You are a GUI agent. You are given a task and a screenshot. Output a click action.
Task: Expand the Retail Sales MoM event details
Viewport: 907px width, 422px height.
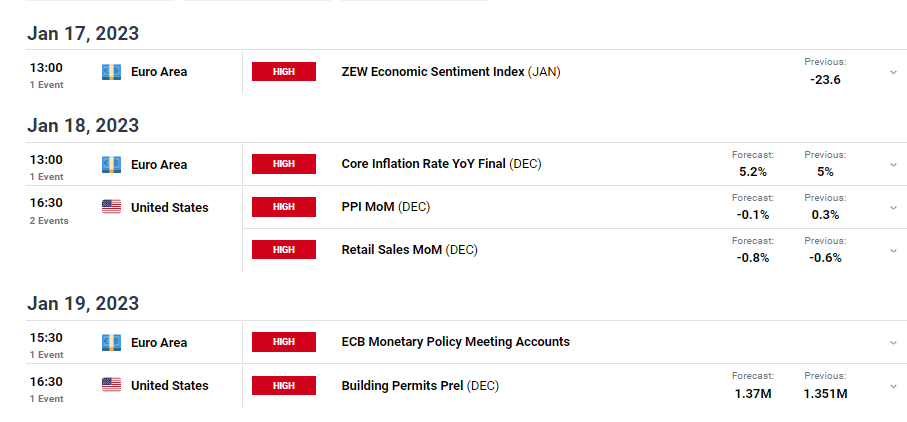(x=894, y=250)
